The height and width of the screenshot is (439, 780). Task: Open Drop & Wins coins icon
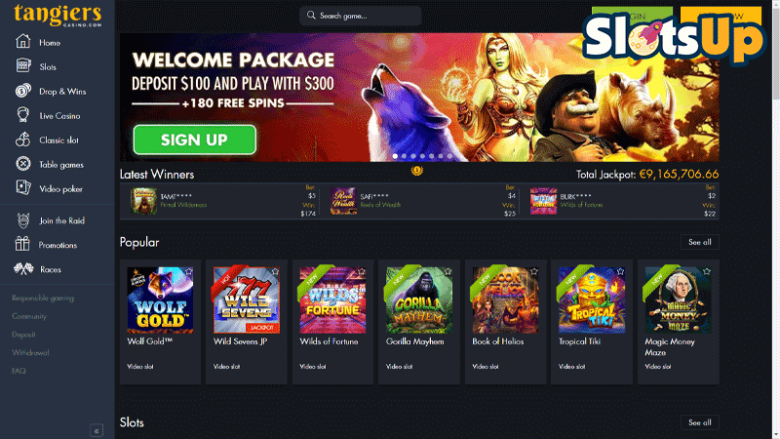23,90
